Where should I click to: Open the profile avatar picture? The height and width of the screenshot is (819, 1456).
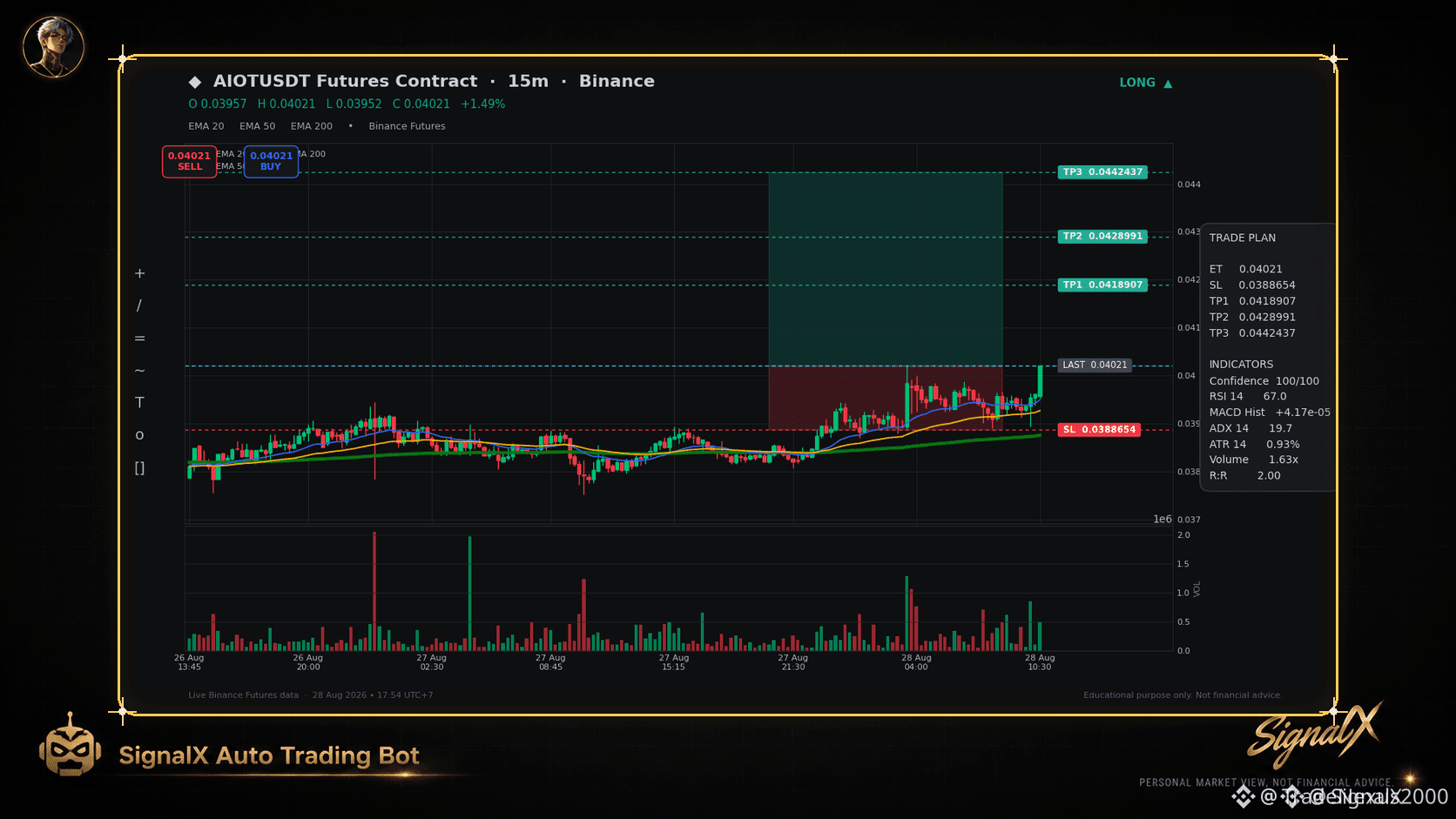pos(53,47)
